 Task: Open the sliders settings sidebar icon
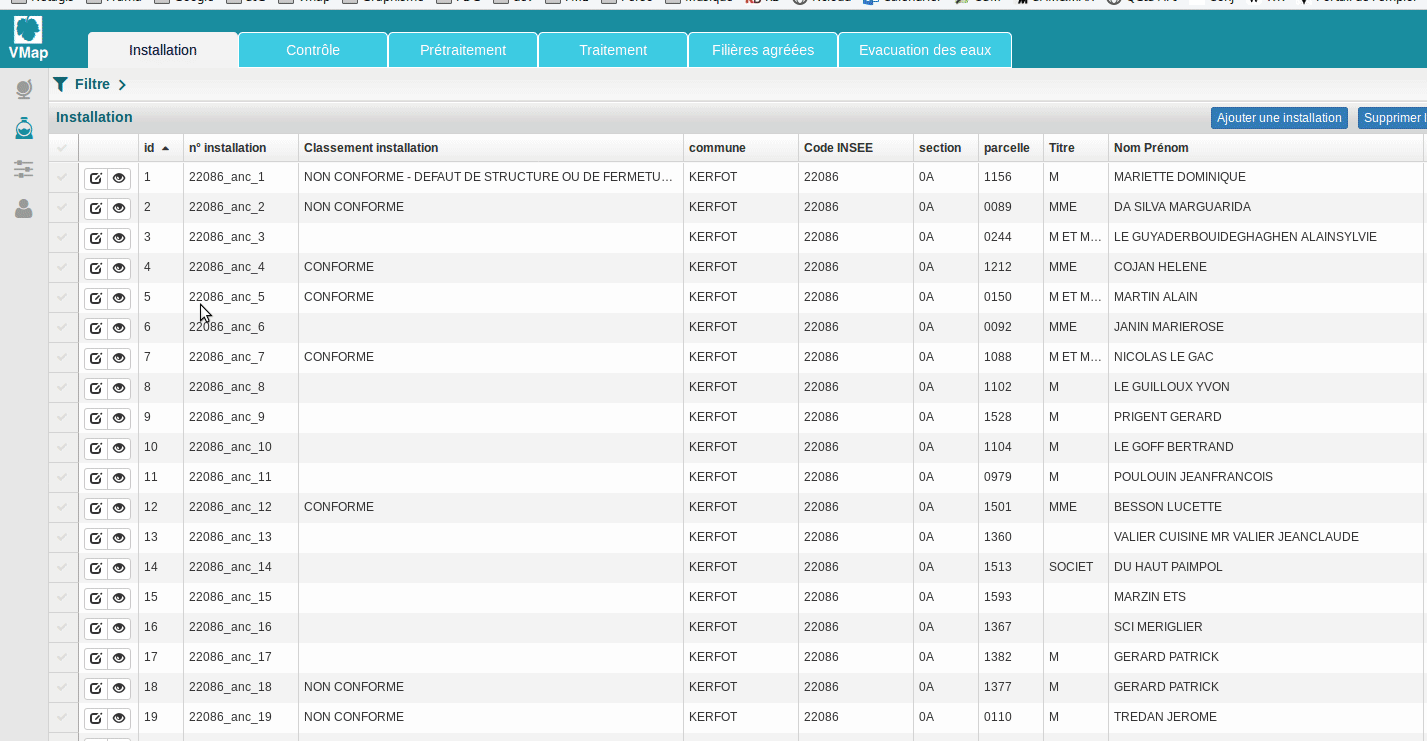coord(24,169)
